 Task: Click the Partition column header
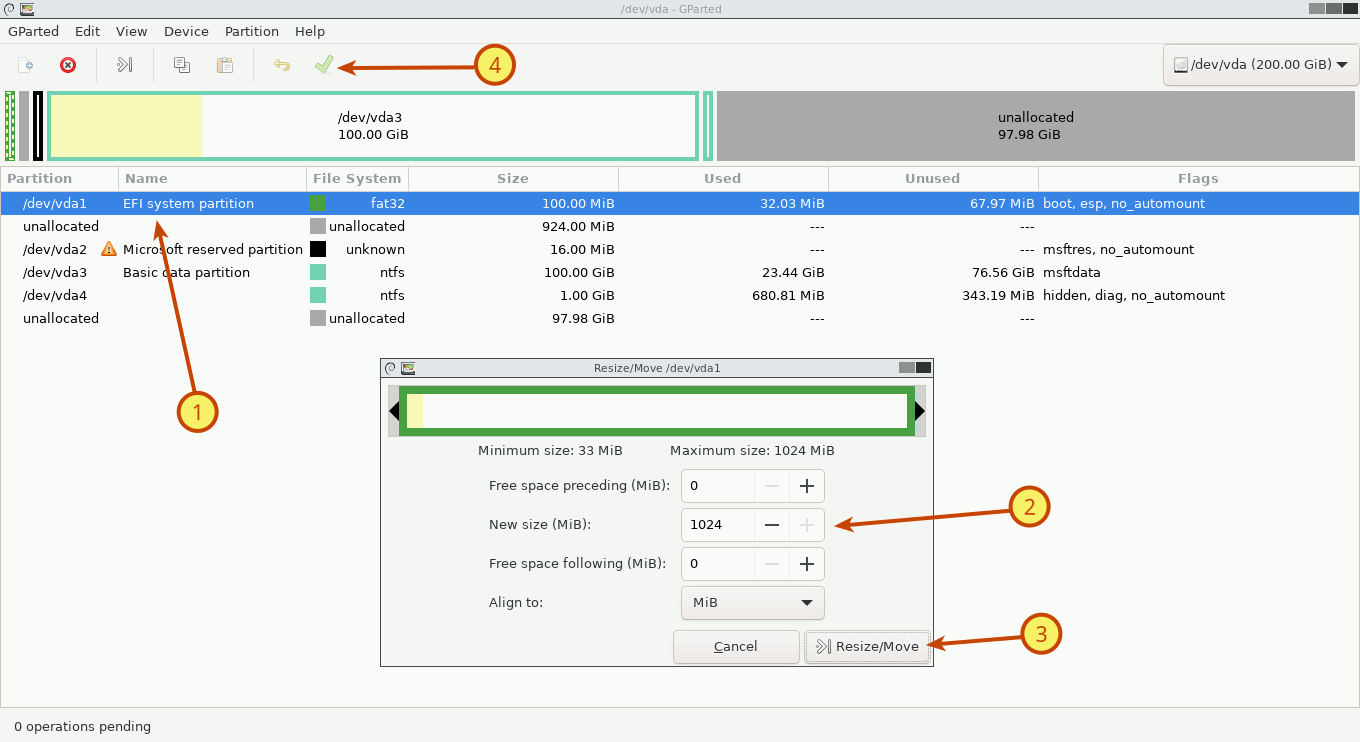pos(60,179)
